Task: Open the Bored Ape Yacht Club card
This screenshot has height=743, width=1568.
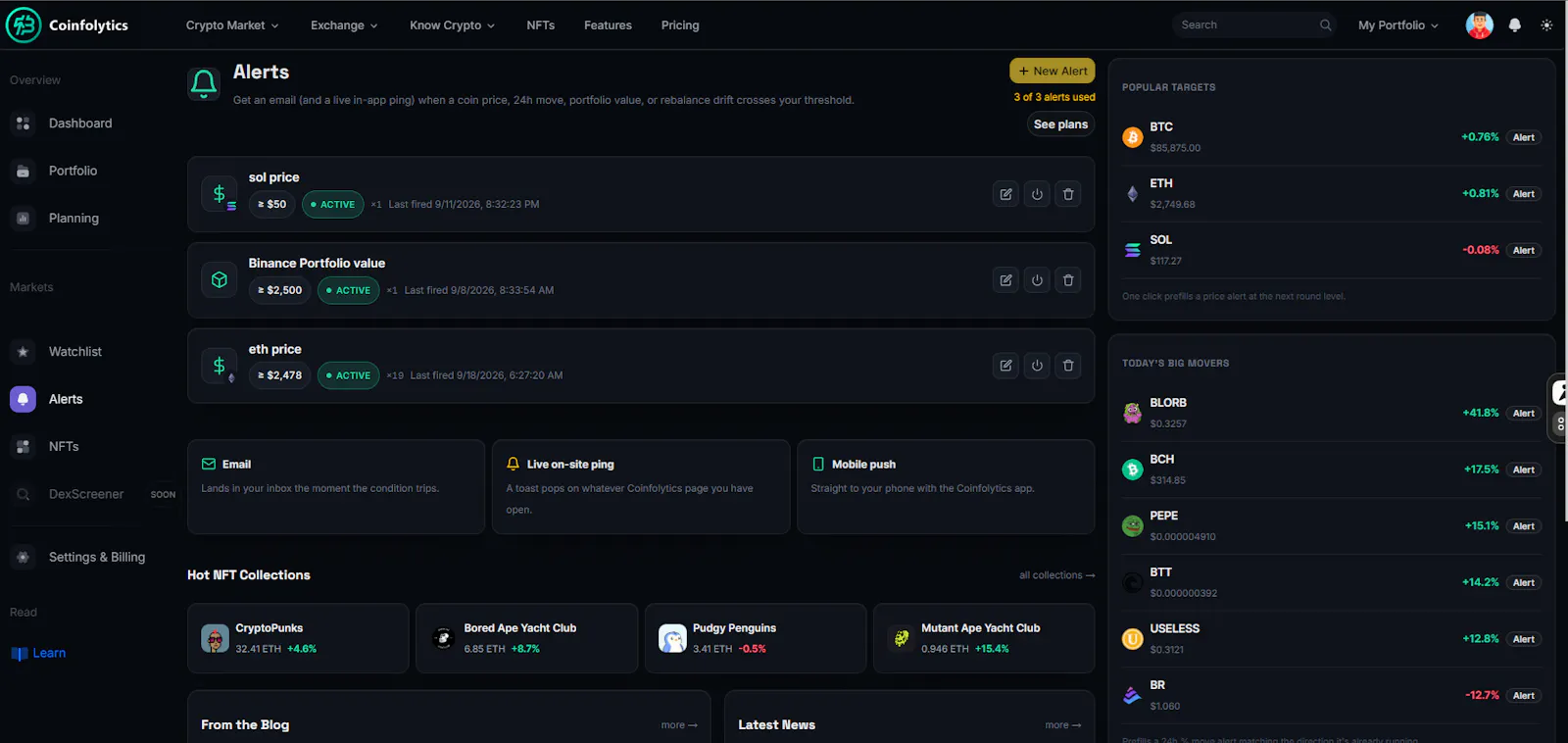Action: coord(527,638)
